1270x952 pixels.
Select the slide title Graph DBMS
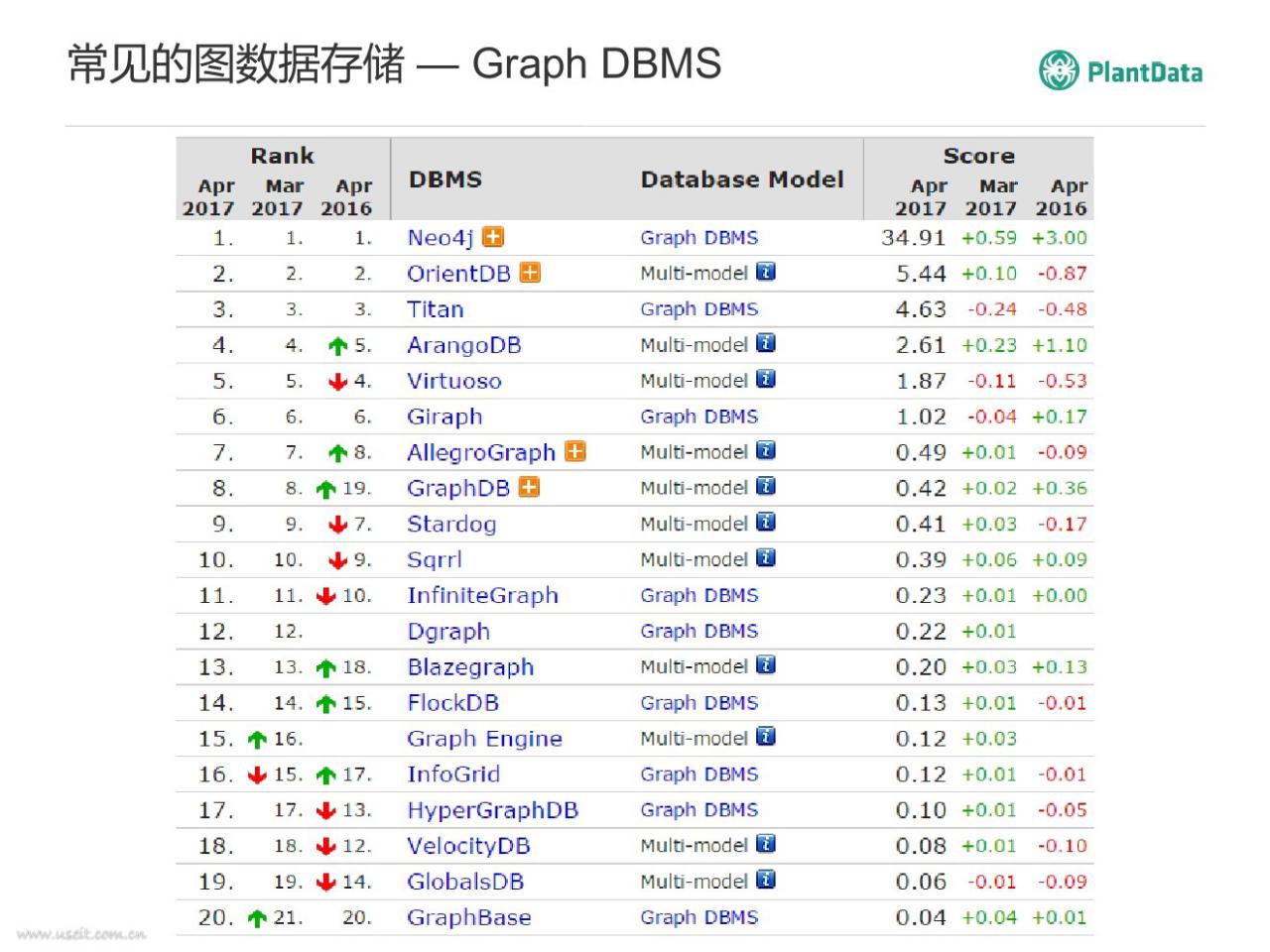pos(596,63)
